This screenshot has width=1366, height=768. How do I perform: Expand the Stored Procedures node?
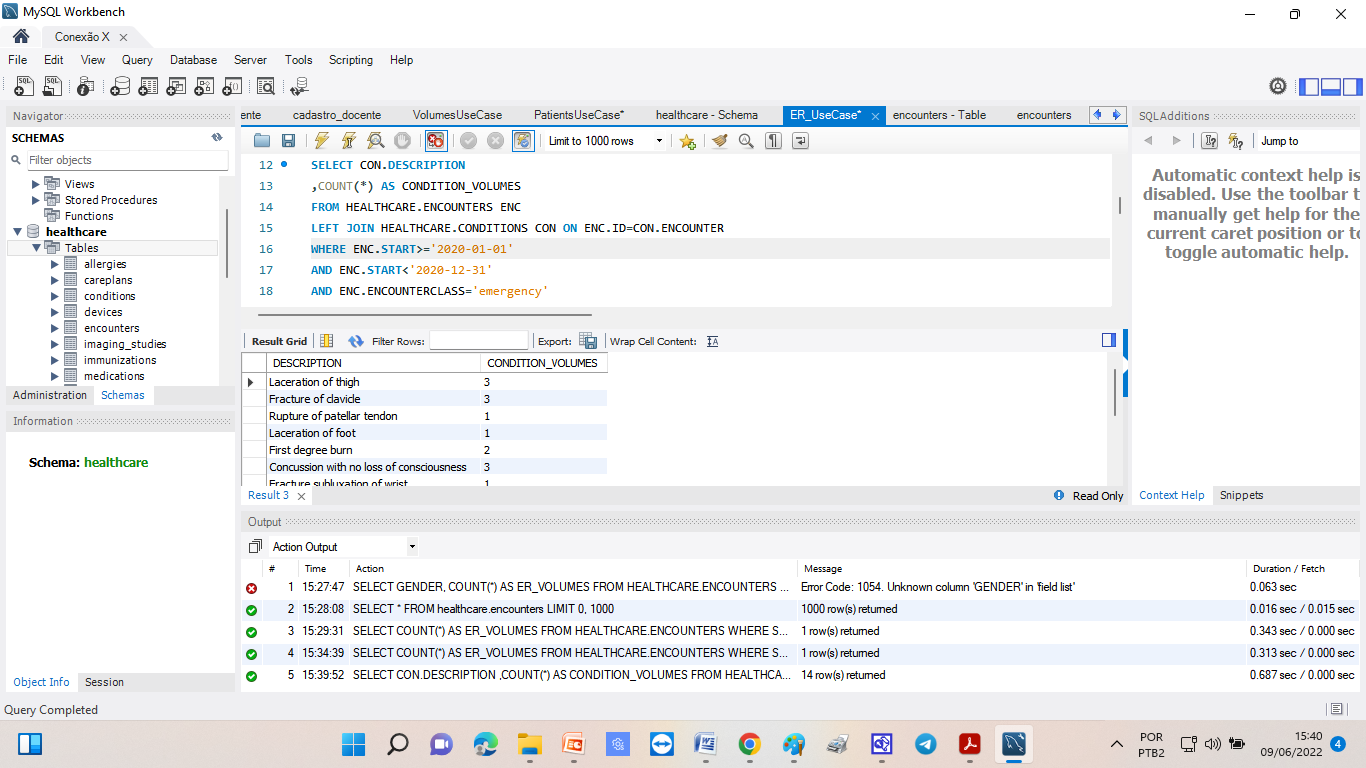[x=36, y=200]
